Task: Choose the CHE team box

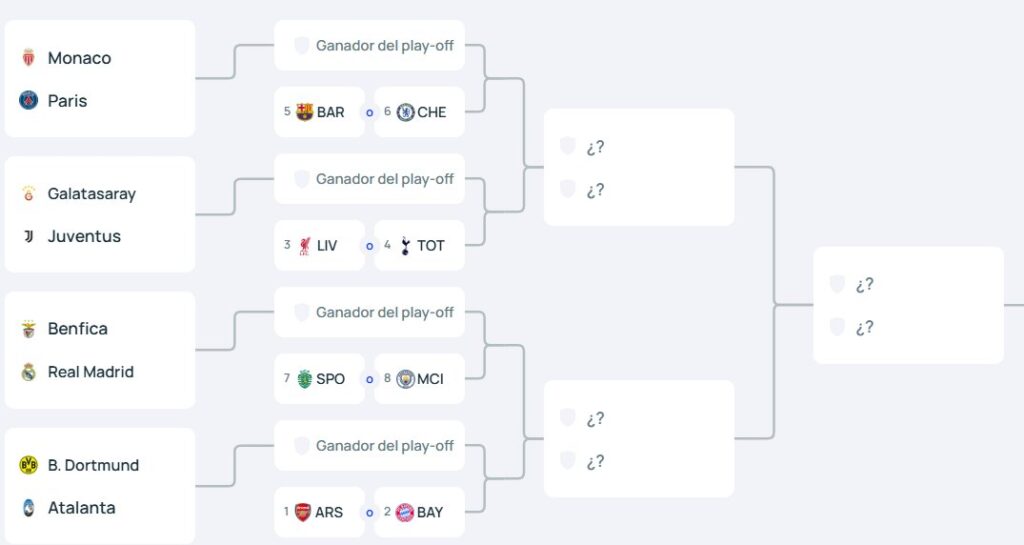Action: (x=420, y=112)
